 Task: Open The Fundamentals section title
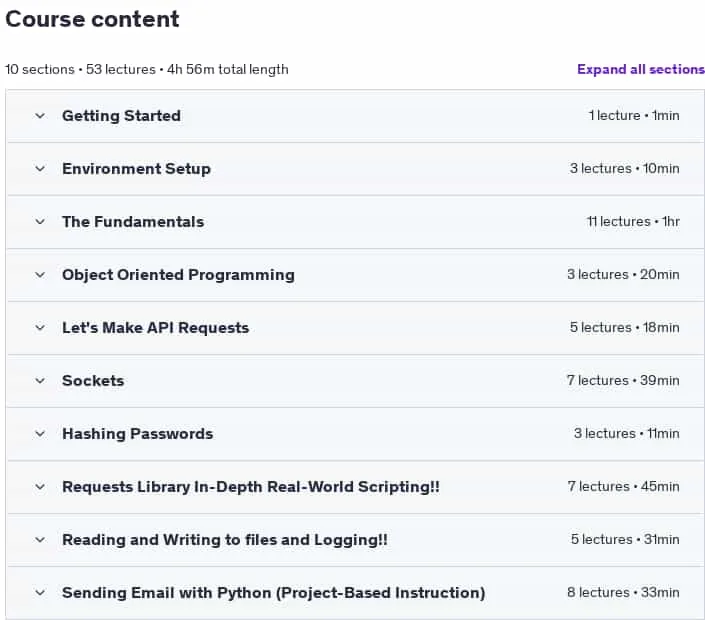(x=133, y=222)
